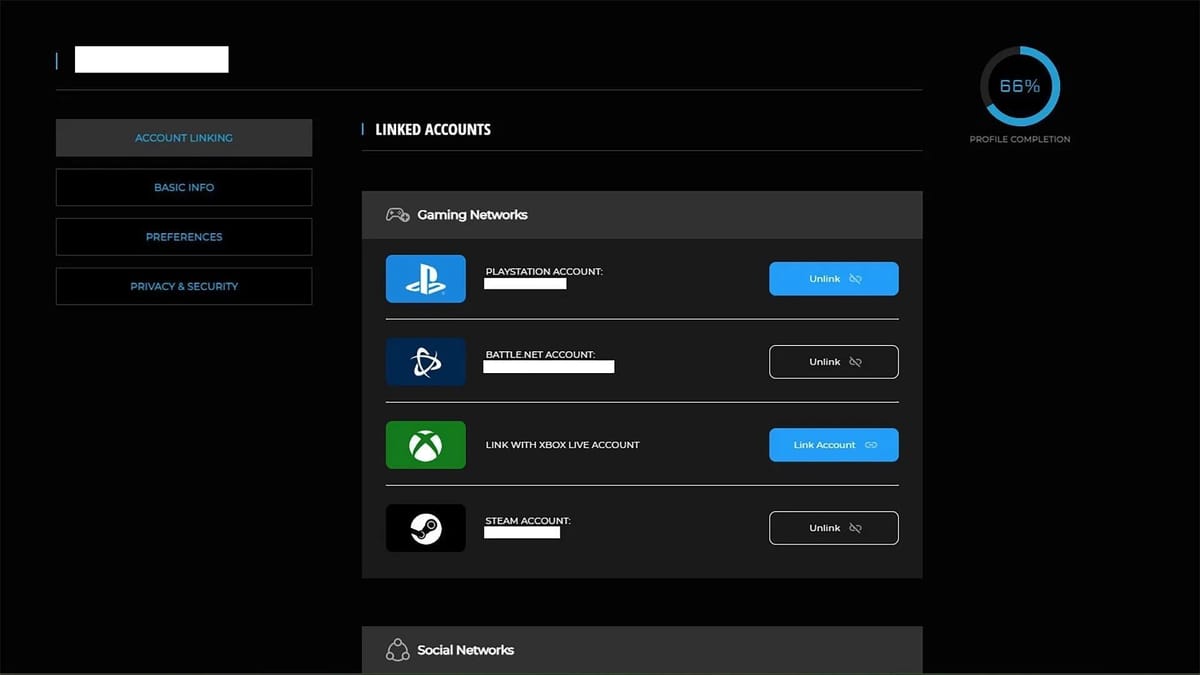
Task: Unlink the Battle.net account
Action: [x=833, y=361]
